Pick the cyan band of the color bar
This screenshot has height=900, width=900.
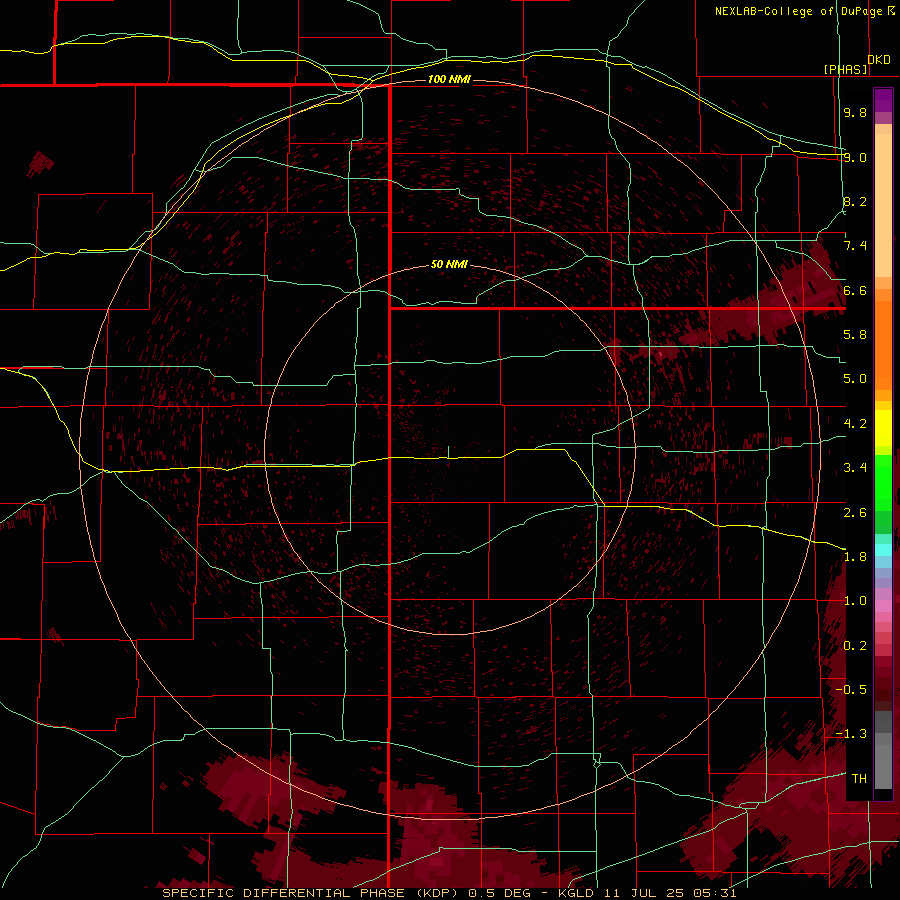coord(883,550)
